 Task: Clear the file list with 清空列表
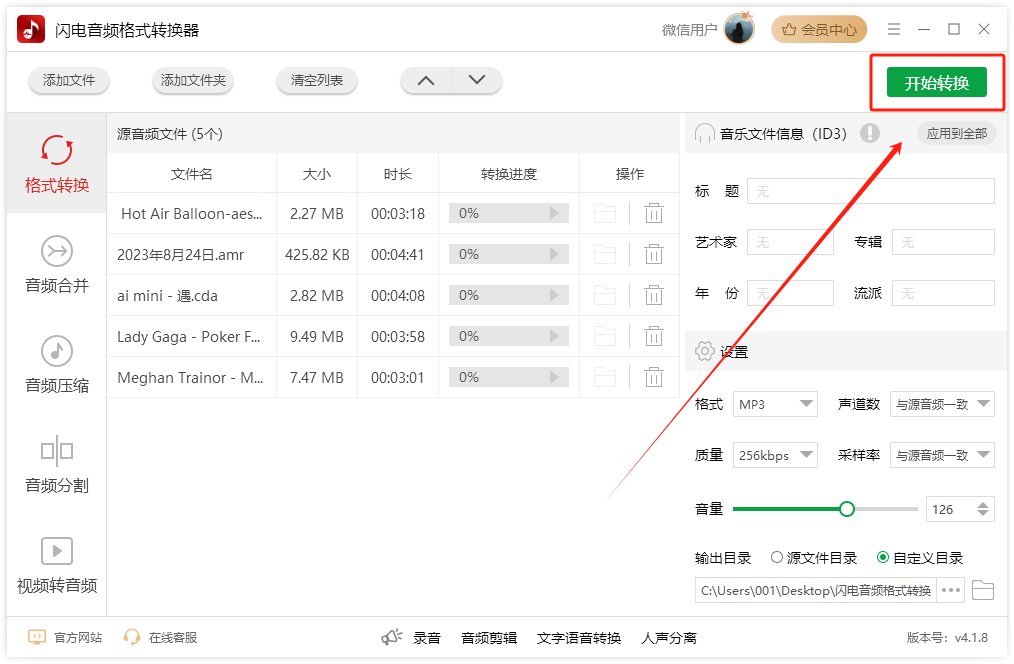pyautogui.click(x=315, y=80)
